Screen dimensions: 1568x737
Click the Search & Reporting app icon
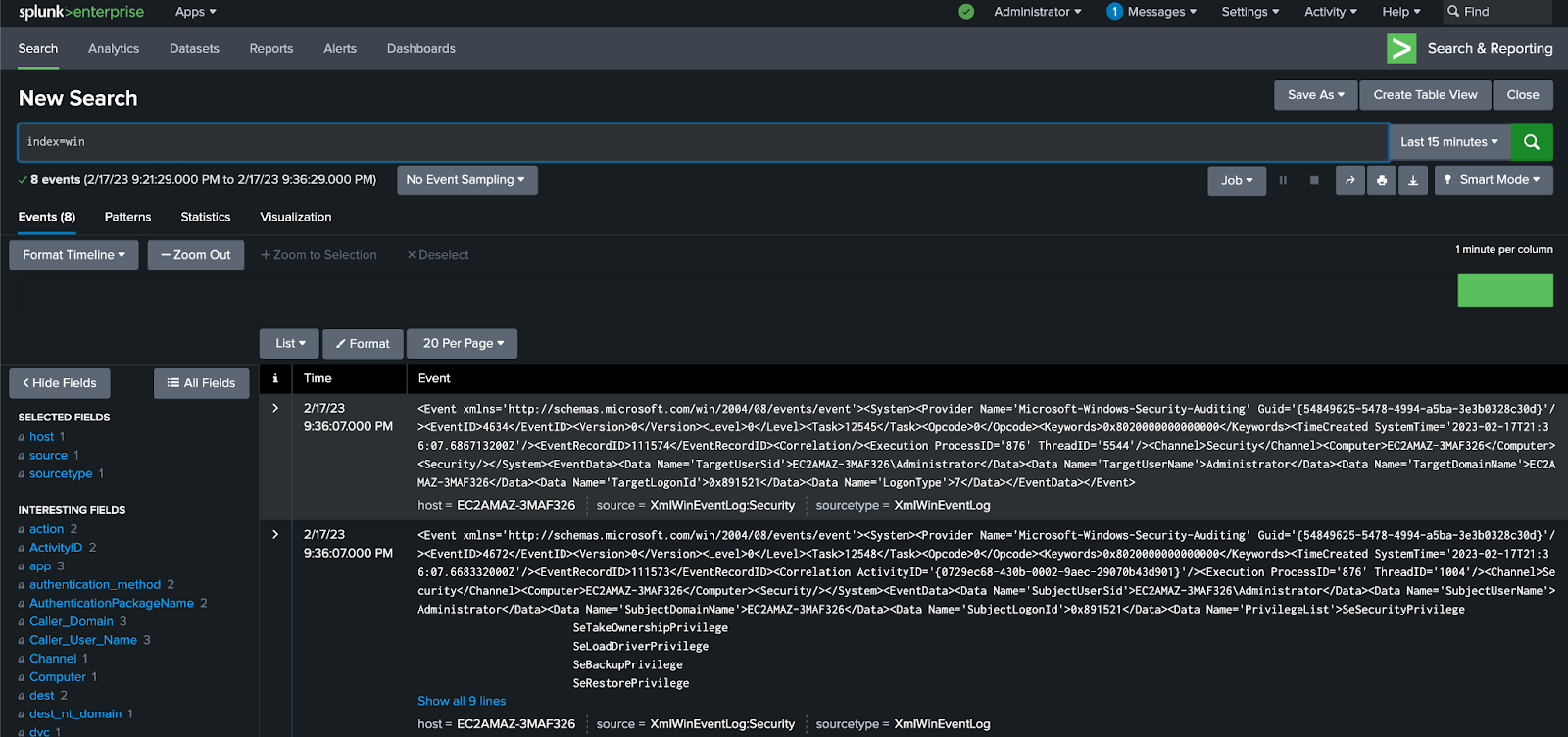tap(1401, 48)
